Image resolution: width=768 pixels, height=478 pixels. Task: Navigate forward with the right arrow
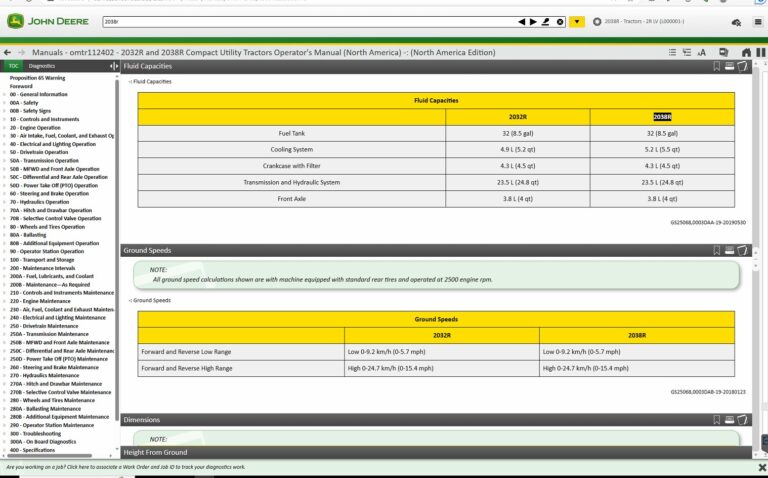click(21, 52)
